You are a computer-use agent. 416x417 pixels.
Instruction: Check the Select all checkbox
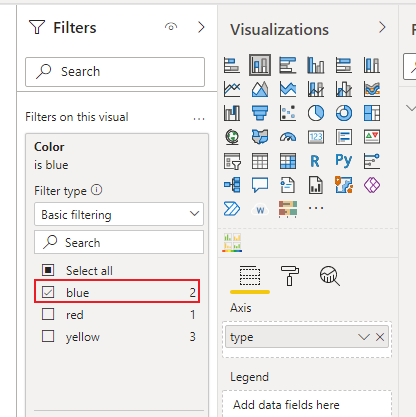(48, 270)
